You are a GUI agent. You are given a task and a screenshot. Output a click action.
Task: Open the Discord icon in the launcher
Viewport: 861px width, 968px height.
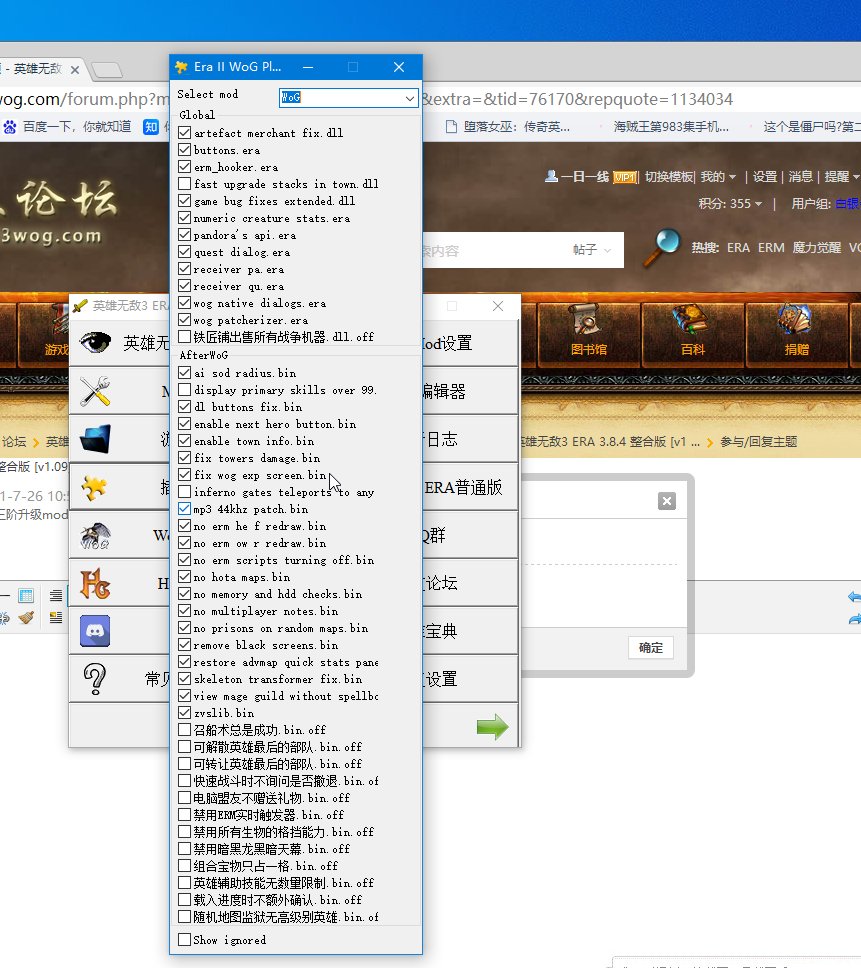[x=95, y=631]
